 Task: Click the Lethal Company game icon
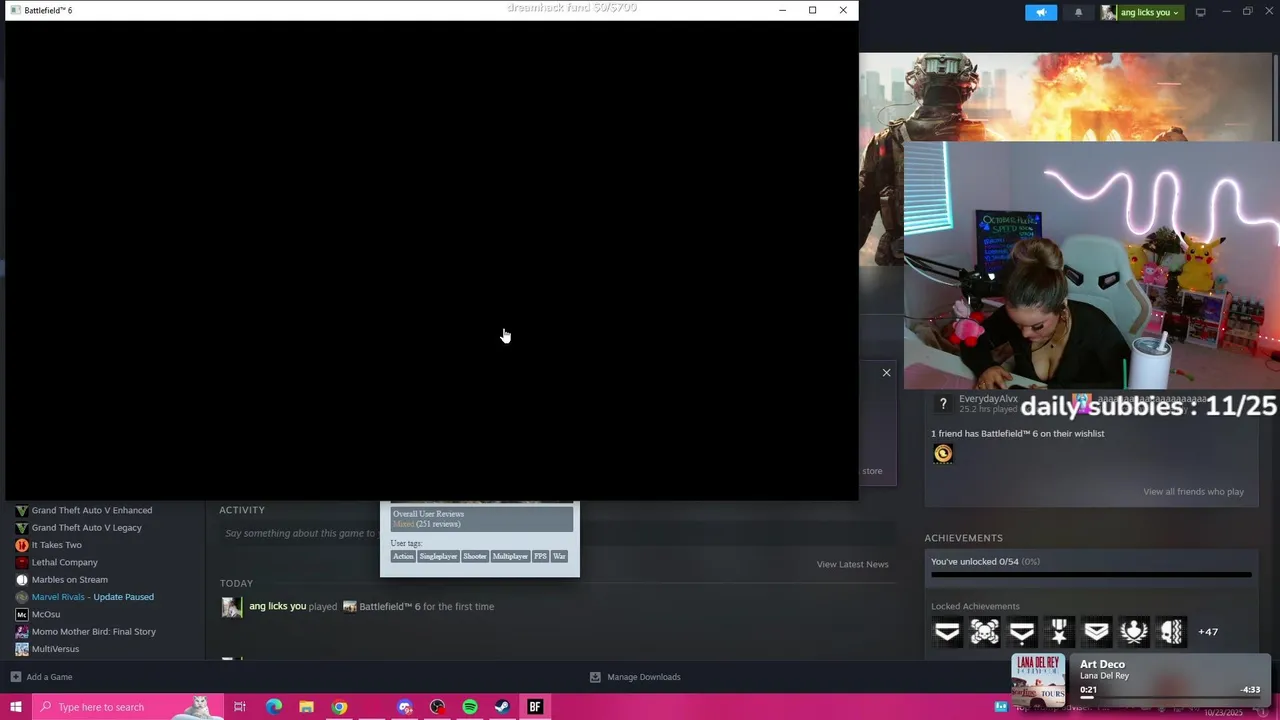click(22, 562)
